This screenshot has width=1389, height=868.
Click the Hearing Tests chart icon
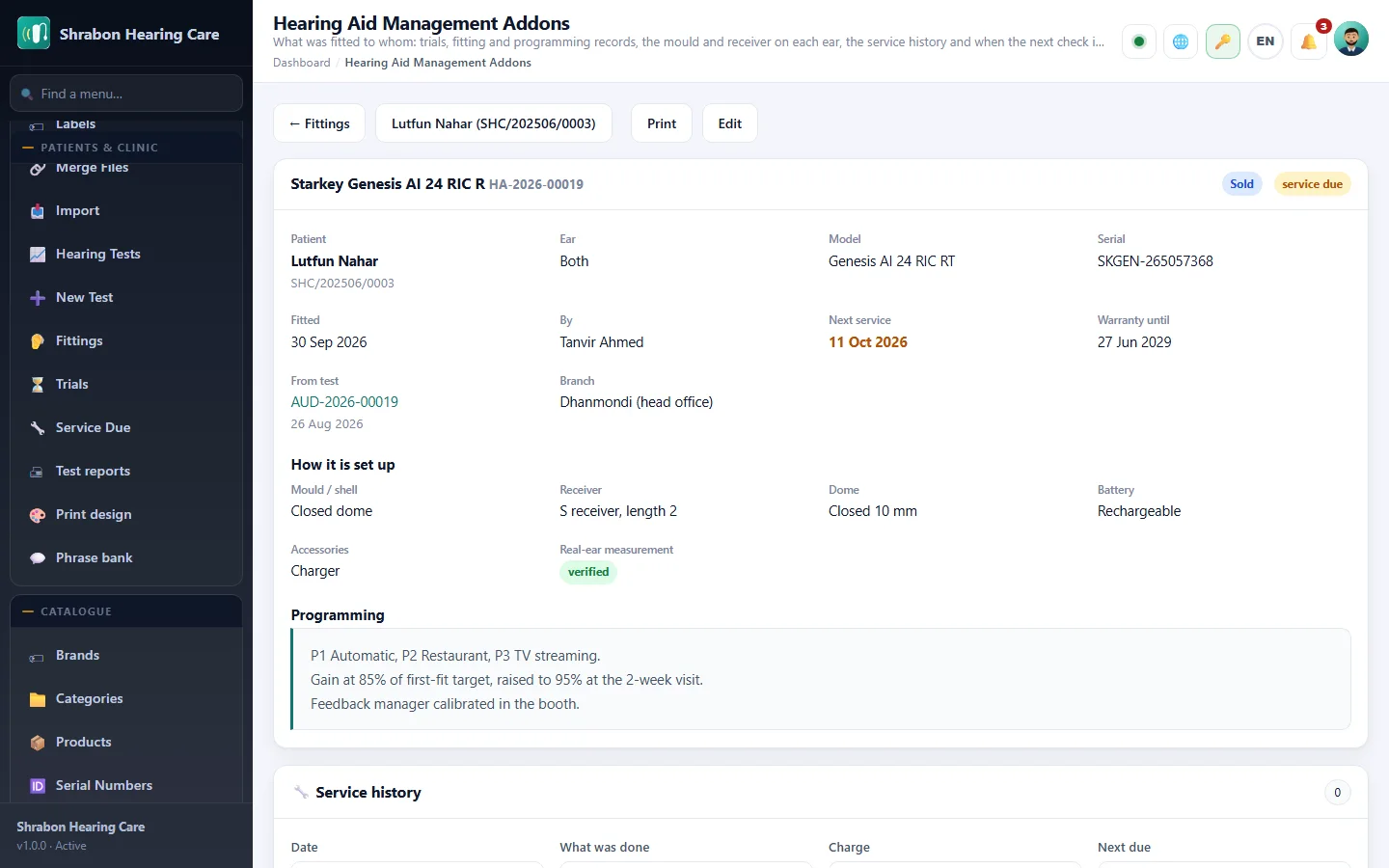38,255
